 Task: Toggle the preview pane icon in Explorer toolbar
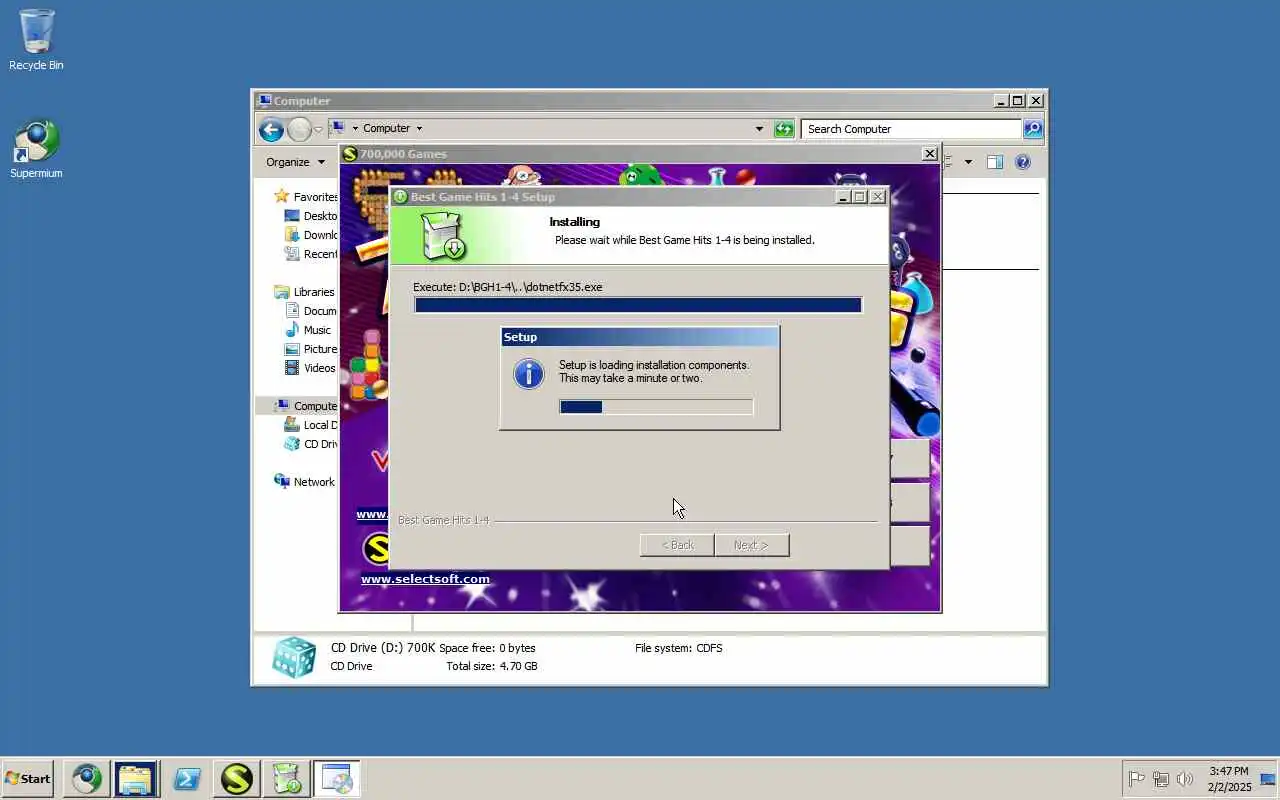click(x=994, y=162)
